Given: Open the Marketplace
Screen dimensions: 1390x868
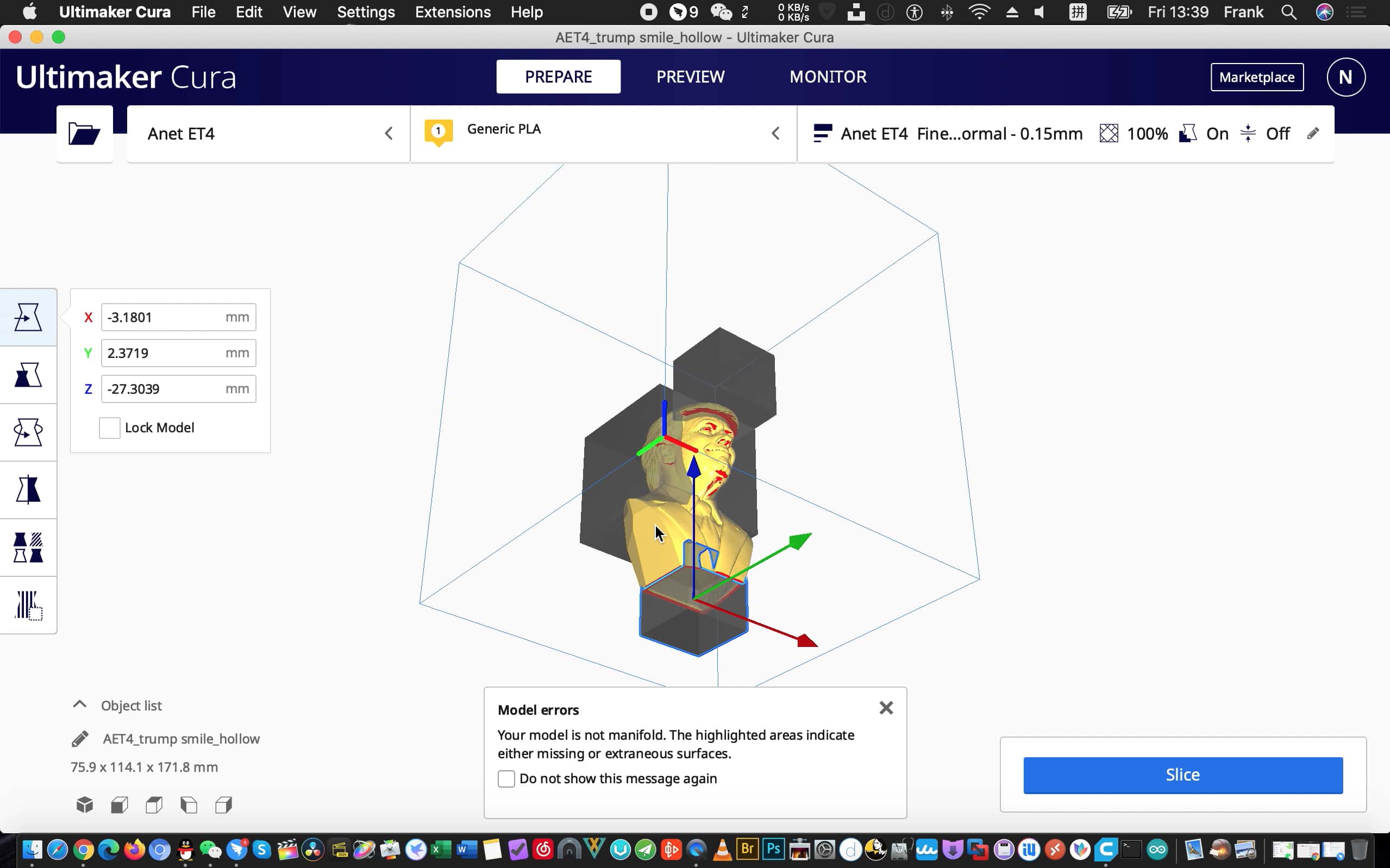Looking at the screenshot, I should pyautogui.click(x=1257, y=77).
